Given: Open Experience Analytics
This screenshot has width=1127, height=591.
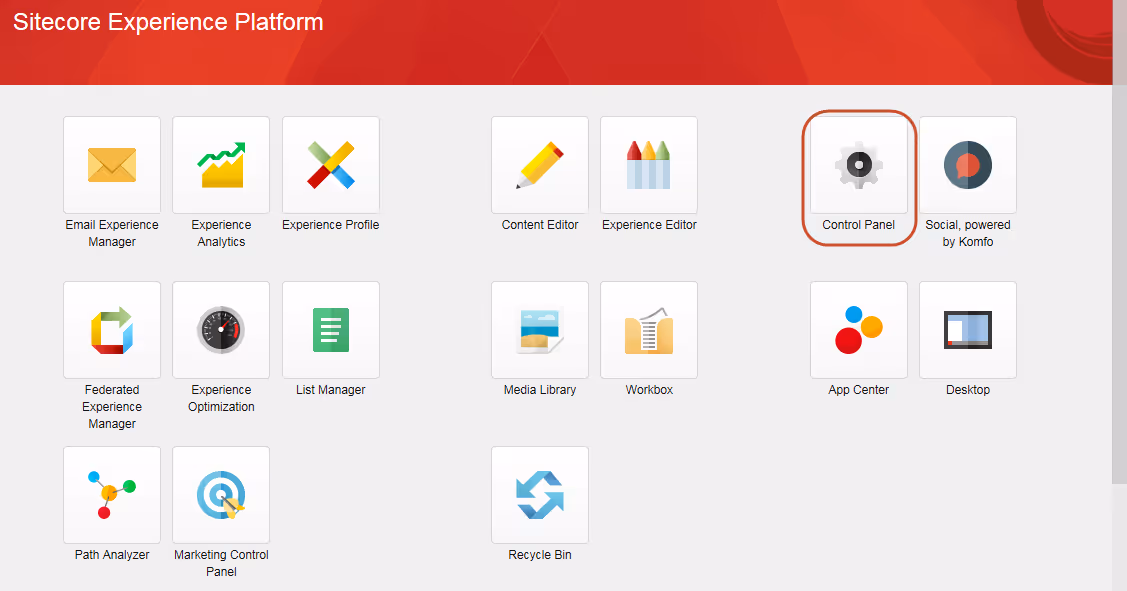Looking at the screenshot, I should point(220,164).
